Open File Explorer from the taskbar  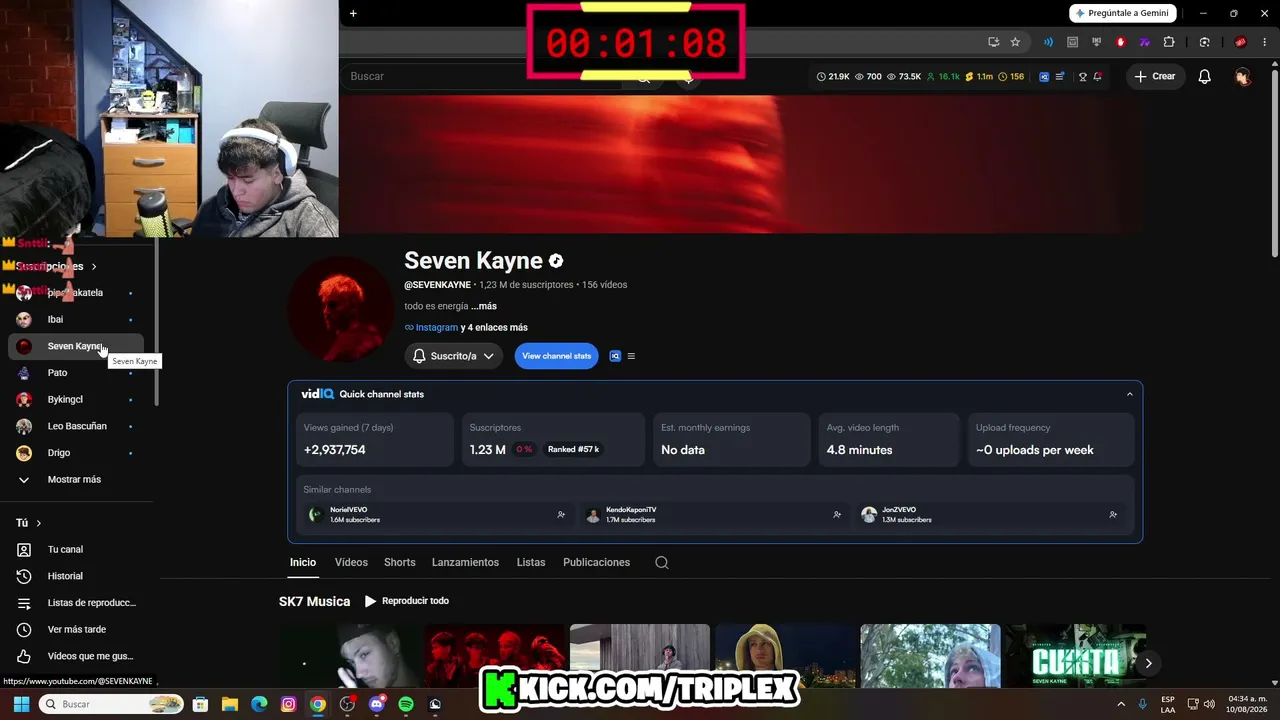230,704
